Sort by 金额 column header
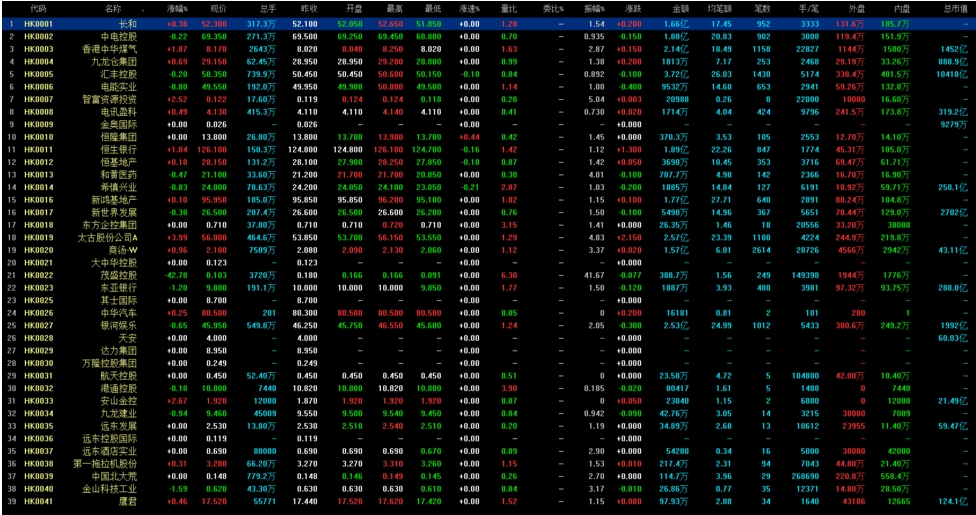Viewport: 976px width, 515px height. [681, 9]
